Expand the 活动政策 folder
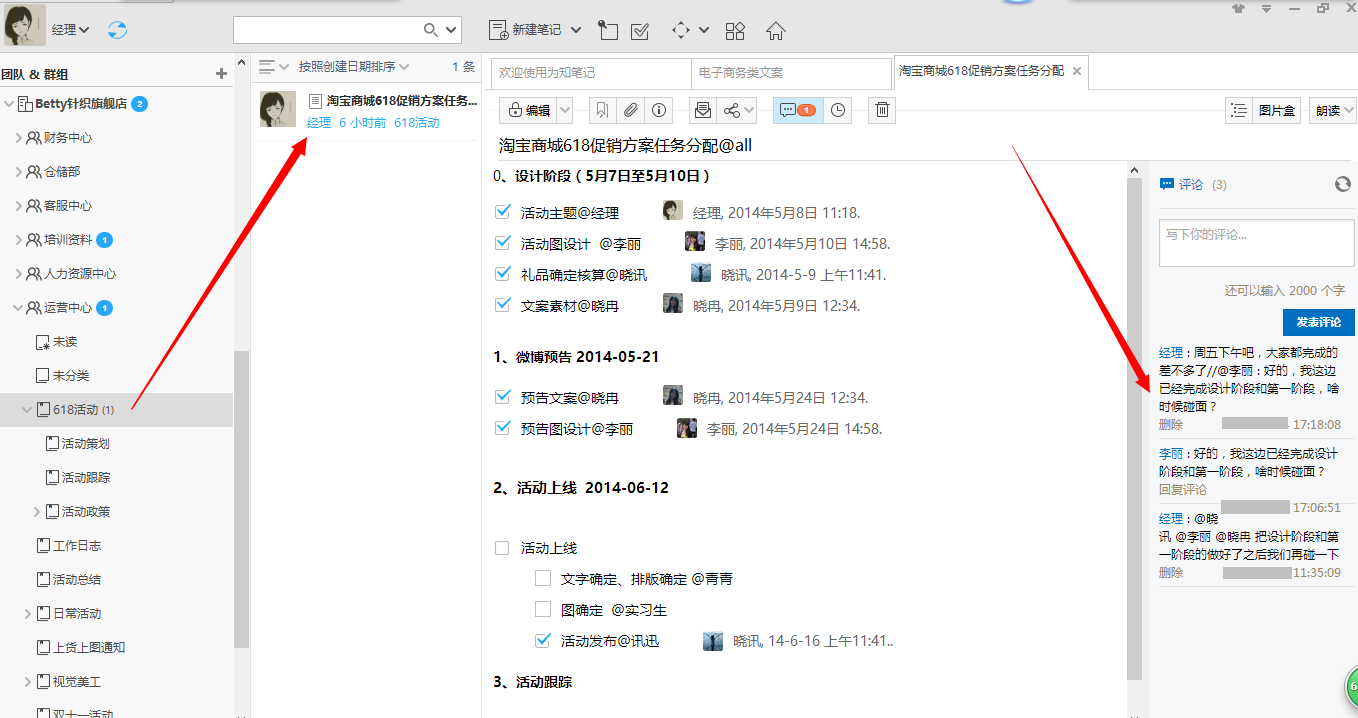This screenshot has width=1358, height=718. click(37, 512)
